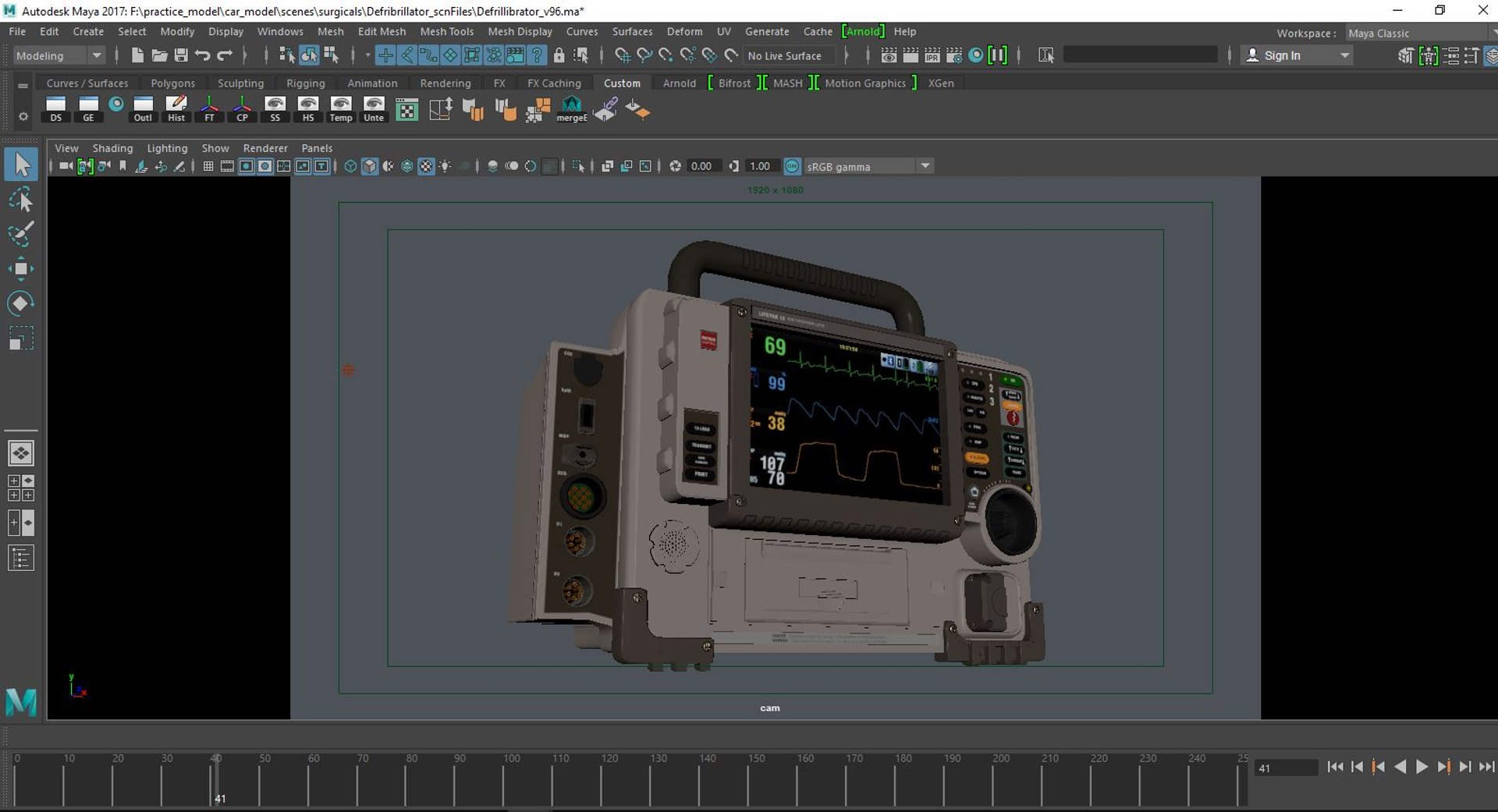Open Render Settings icon
This screenshot has width=1498, height=812.
click(x=953, y=55)
